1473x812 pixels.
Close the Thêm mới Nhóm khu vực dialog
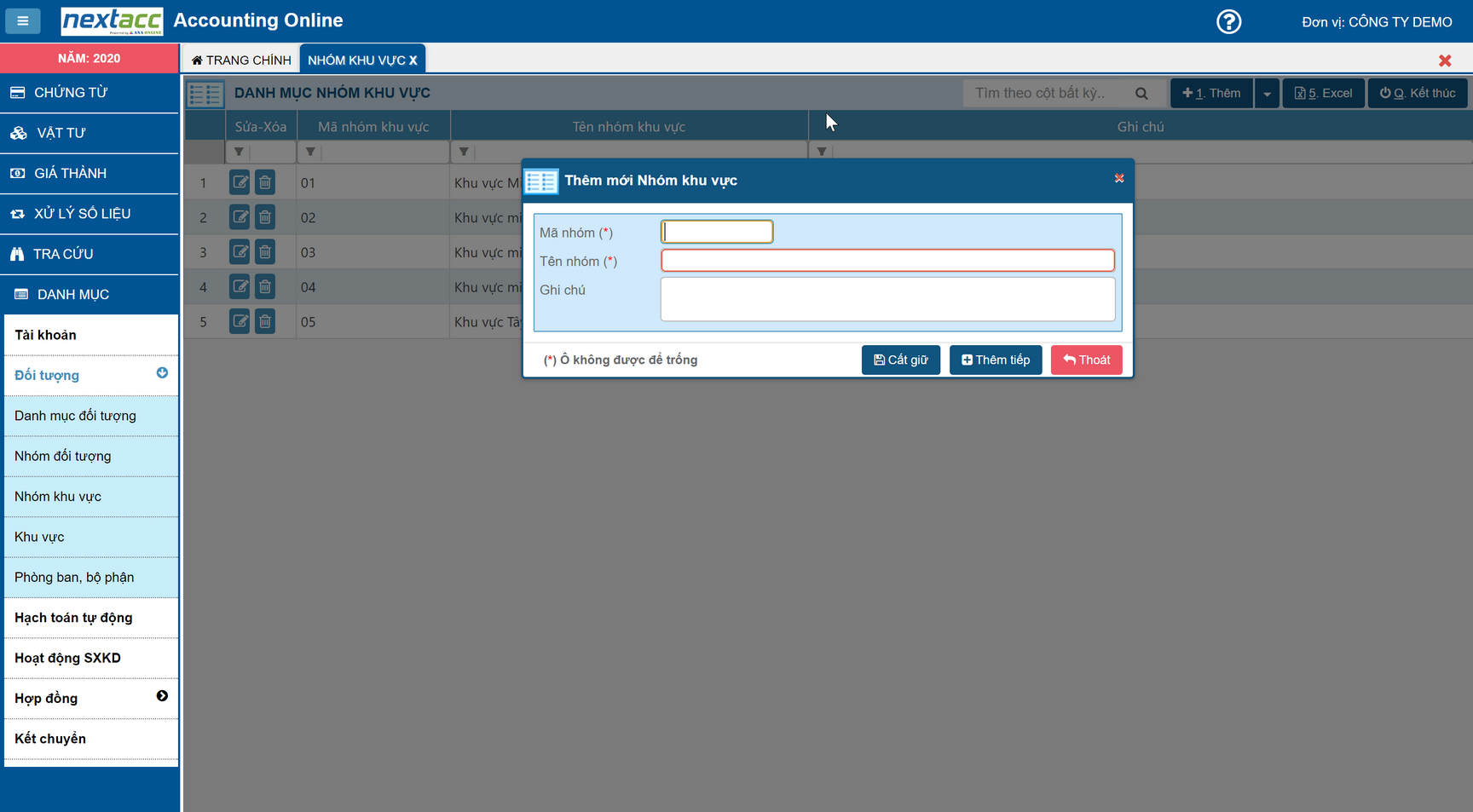tap(1119, 178)
